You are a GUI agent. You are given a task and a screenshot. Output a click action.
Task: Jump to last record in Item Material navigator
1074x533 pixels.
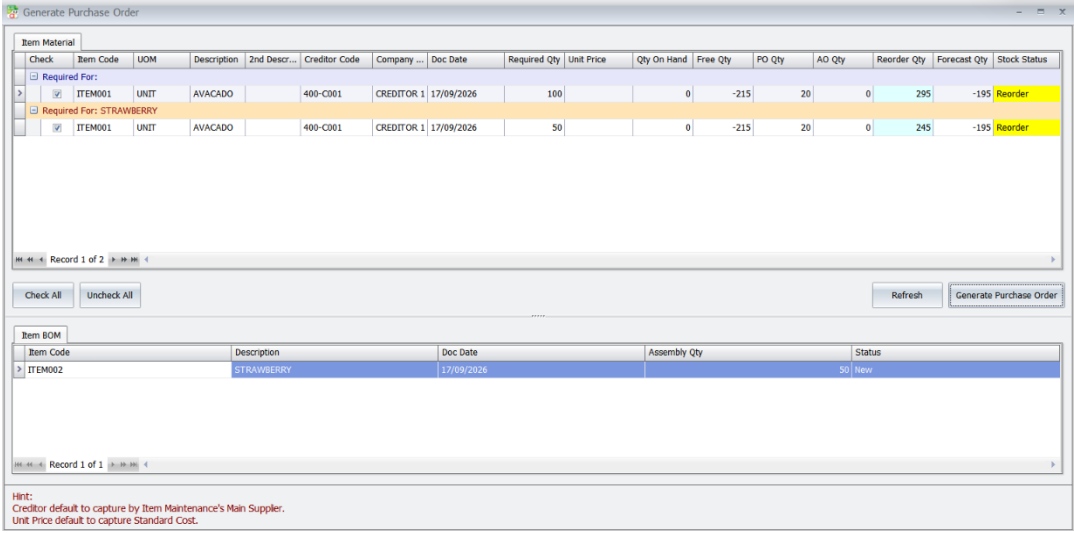coord(134,260)
